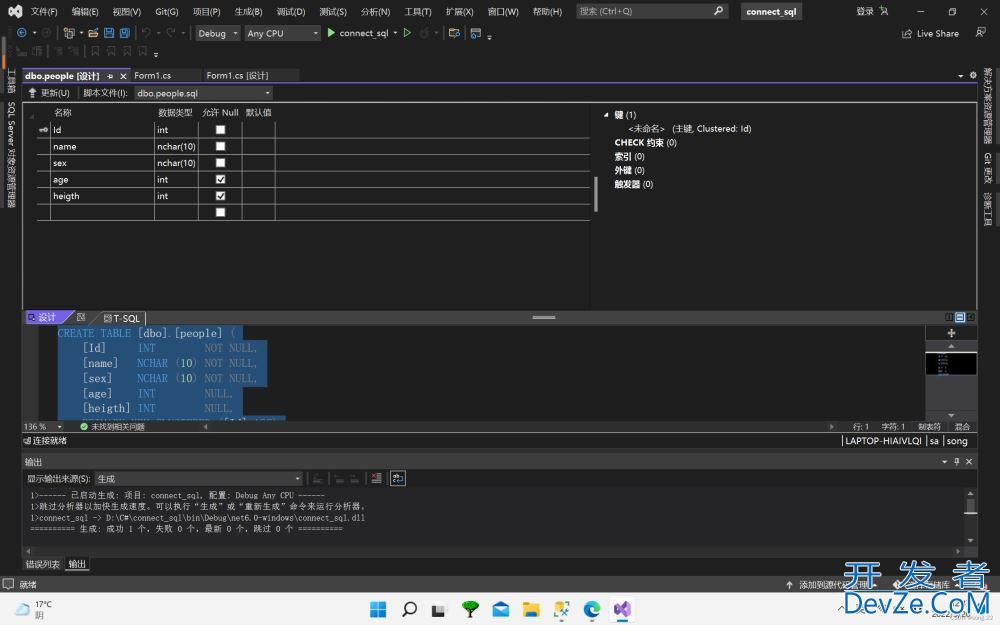Image resolution: width=1000 pixels, height=625 pixels.
Task: Open the File menu
Action: pyautogui.click(x=44, y=11)
